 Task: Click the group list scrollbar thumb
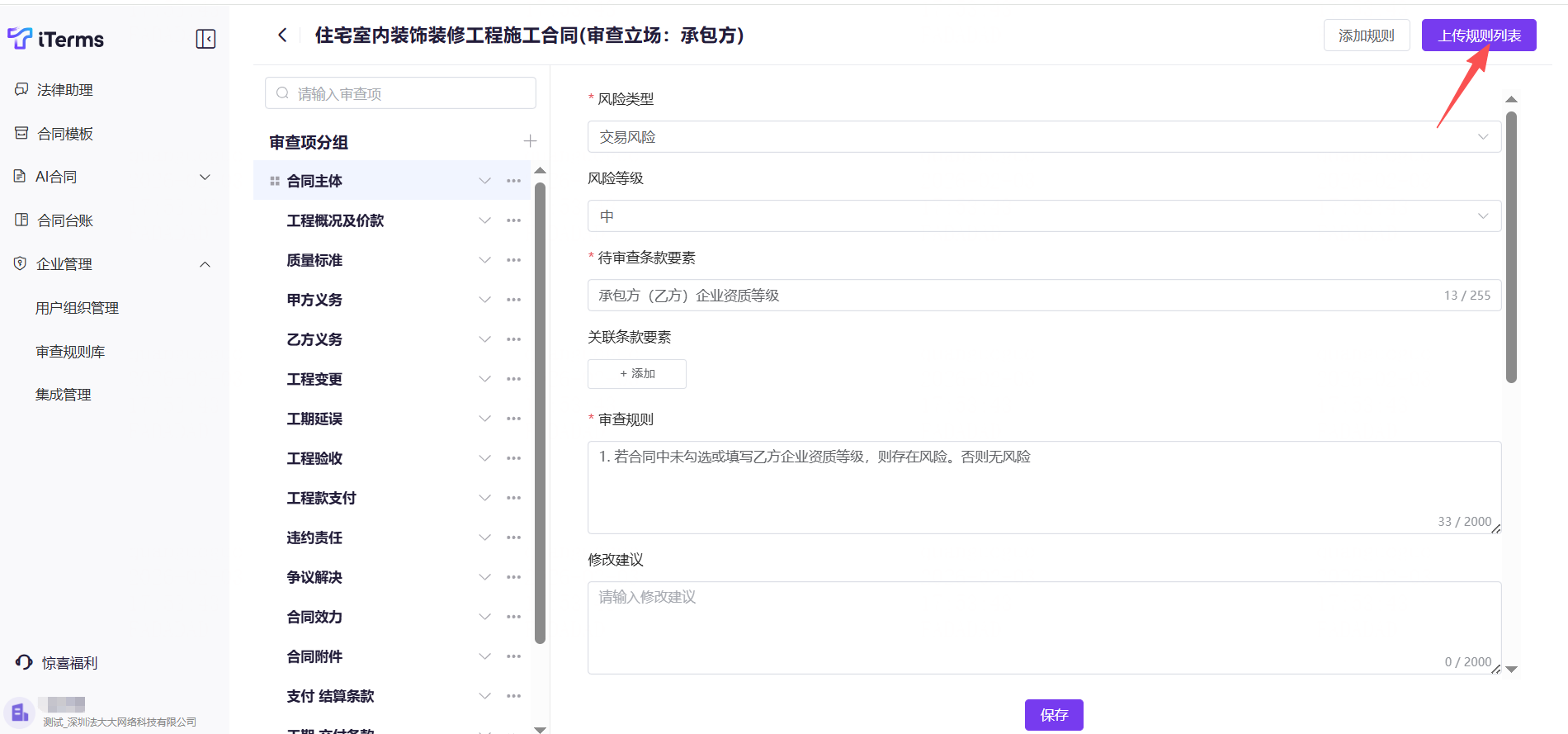[541, 413]
